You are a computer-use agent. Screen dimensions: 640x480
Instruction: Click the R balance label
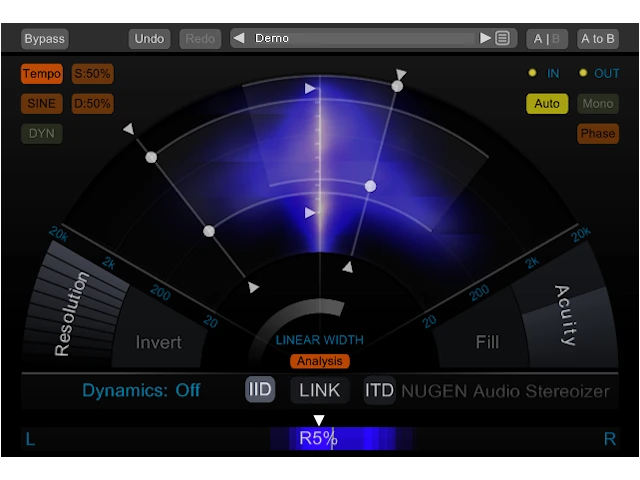point(610,439)
